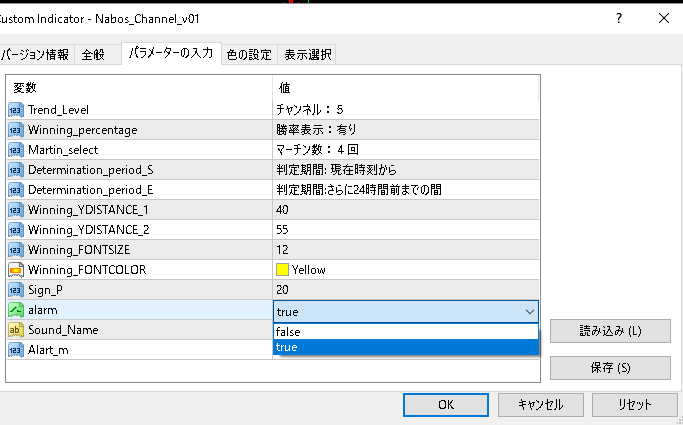
Task: Click the value 勝率表示：有り
Action: pyautogui.click(x=316, y=130)
